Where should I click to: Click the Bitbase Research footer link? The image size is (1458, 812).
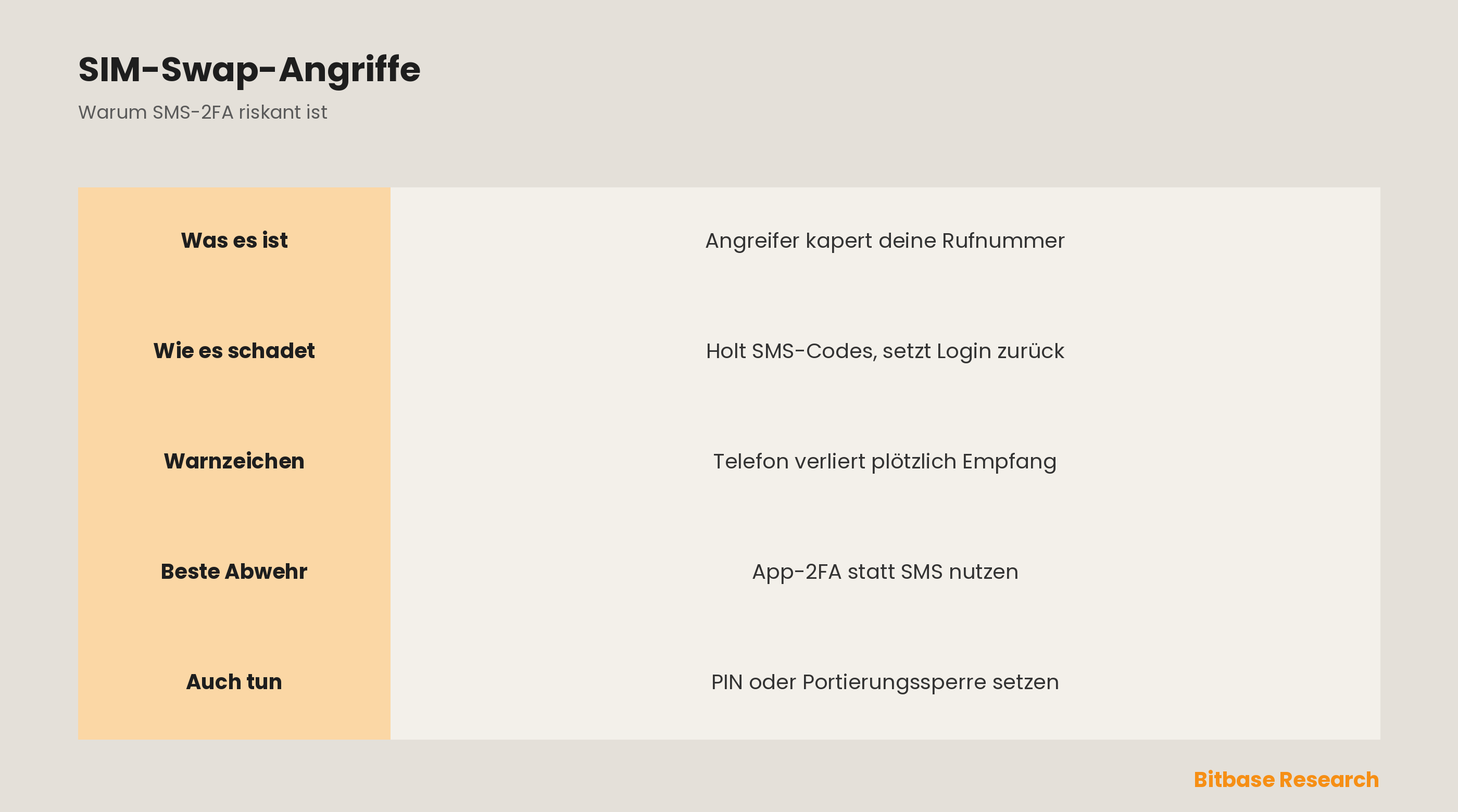(x=1286, y=780)
